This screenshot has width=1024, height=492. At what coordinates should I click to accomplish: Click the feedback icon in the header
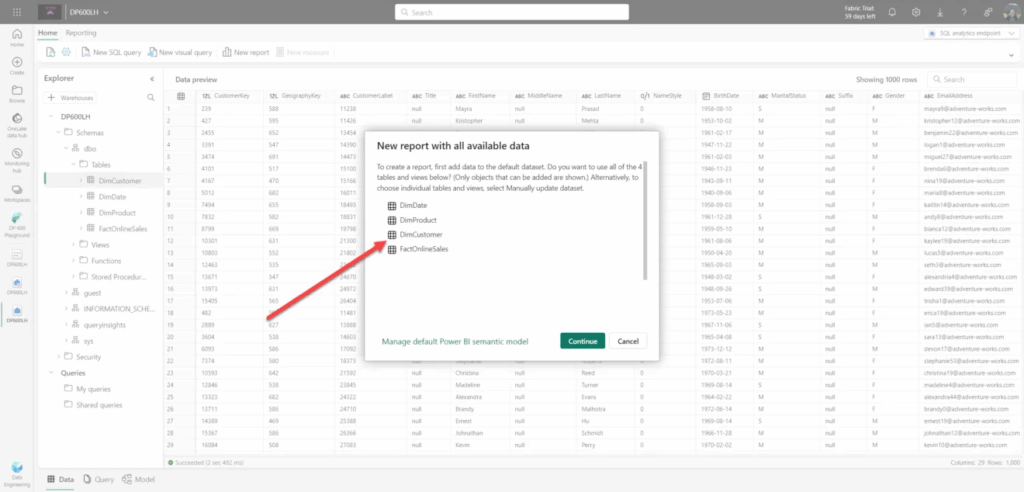click(987, 12)
